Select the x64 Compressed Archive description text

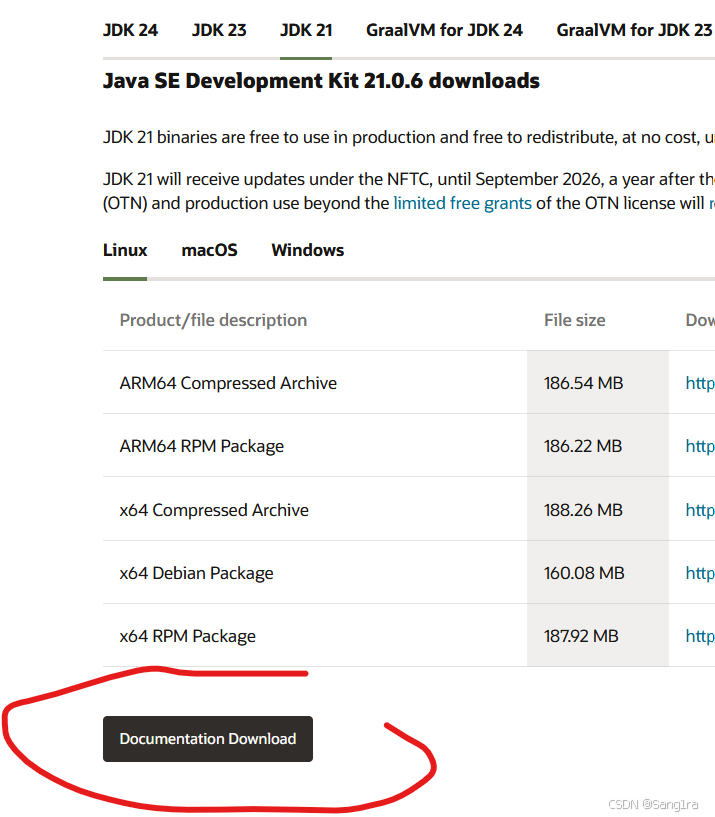(214, 510)
